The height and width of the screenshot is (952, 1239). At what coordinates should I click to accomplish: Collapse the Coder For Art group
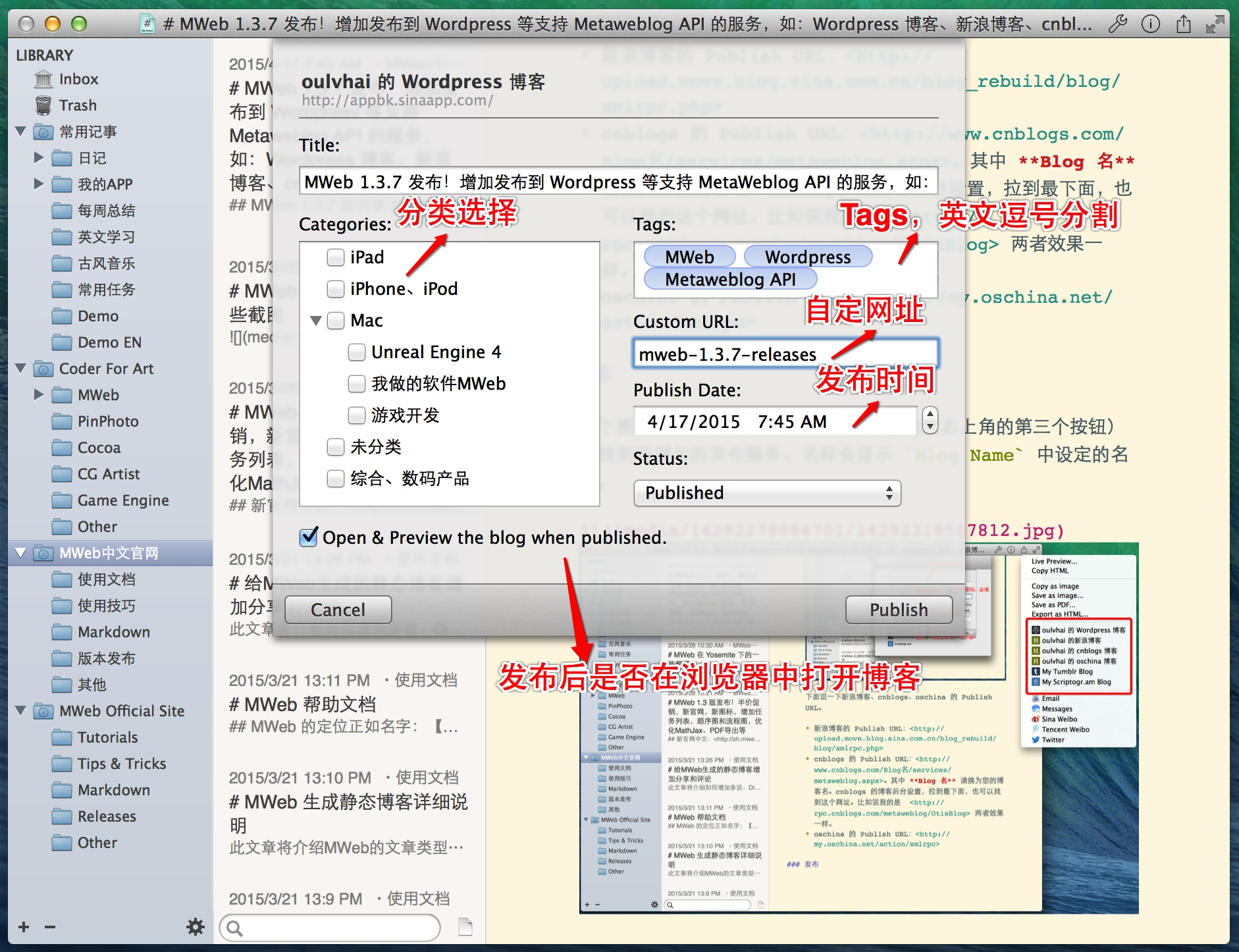20,368
